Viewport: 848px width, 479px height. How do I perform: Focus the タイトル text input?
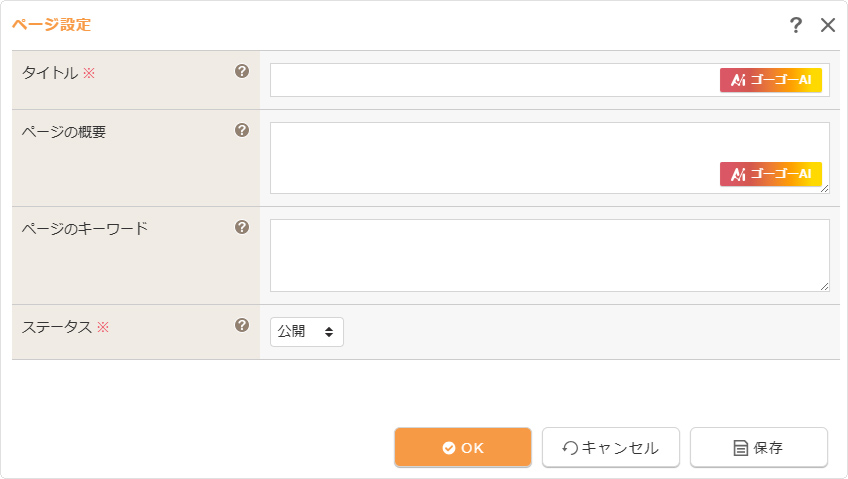[490, 80]
